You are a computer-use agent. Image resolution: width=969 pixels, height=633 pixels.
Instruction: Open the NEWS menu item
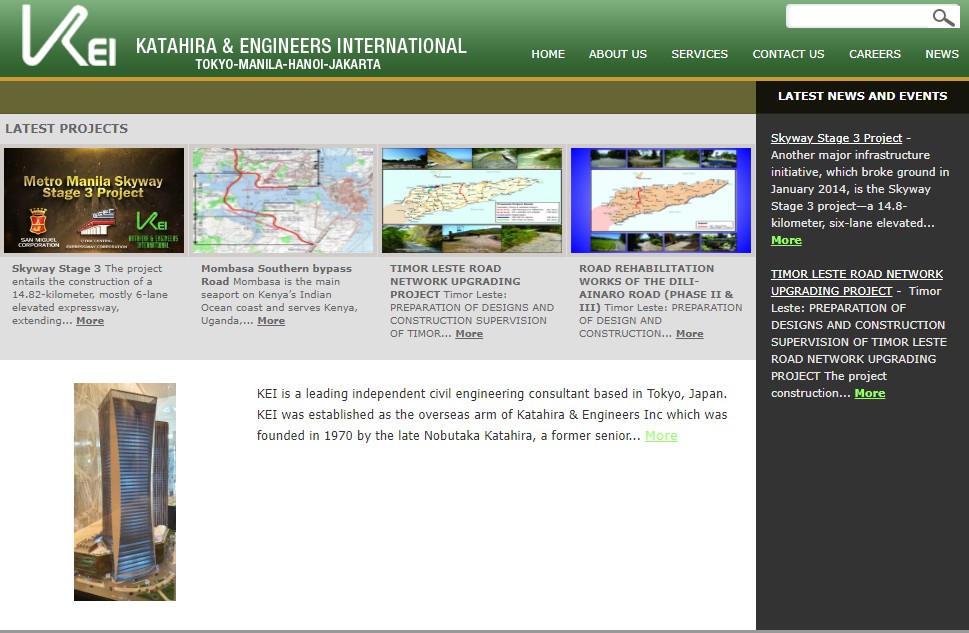click(941, 54)
